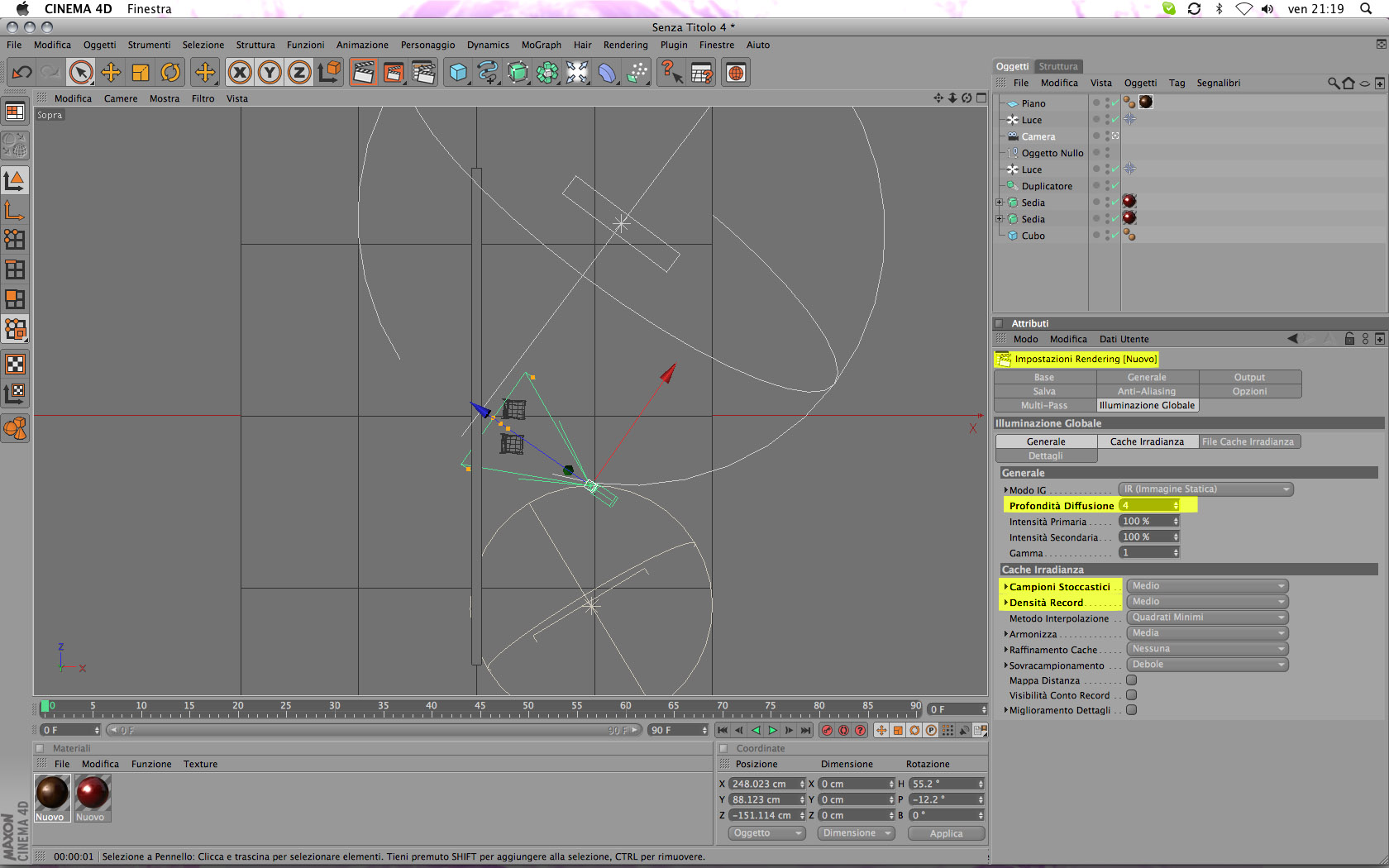Select the Move tool
This screenshot has width=1389, height=868.
111,73
